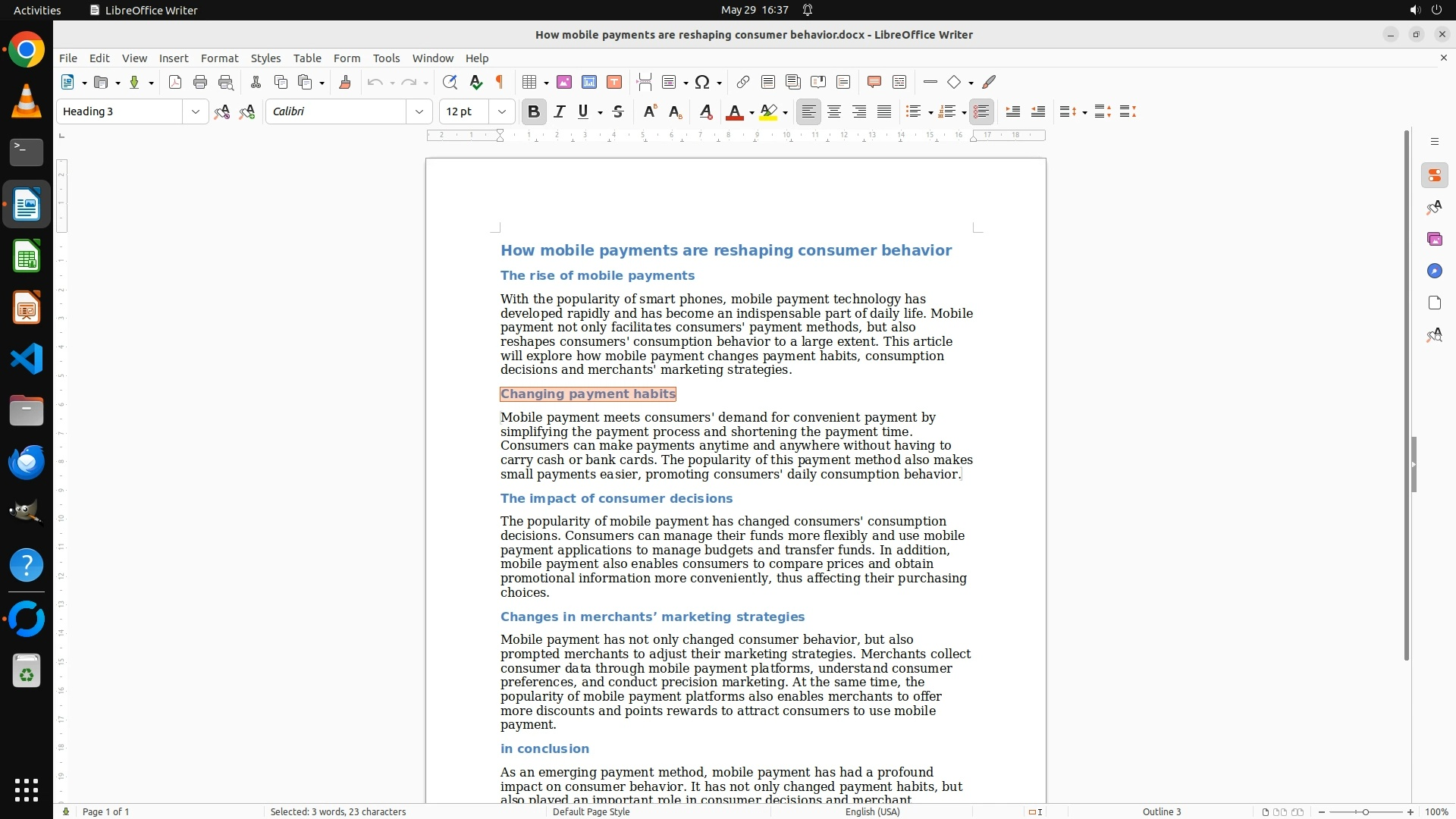Open the Format menu
1456x819 pixels.
click(x=219, y=58)
